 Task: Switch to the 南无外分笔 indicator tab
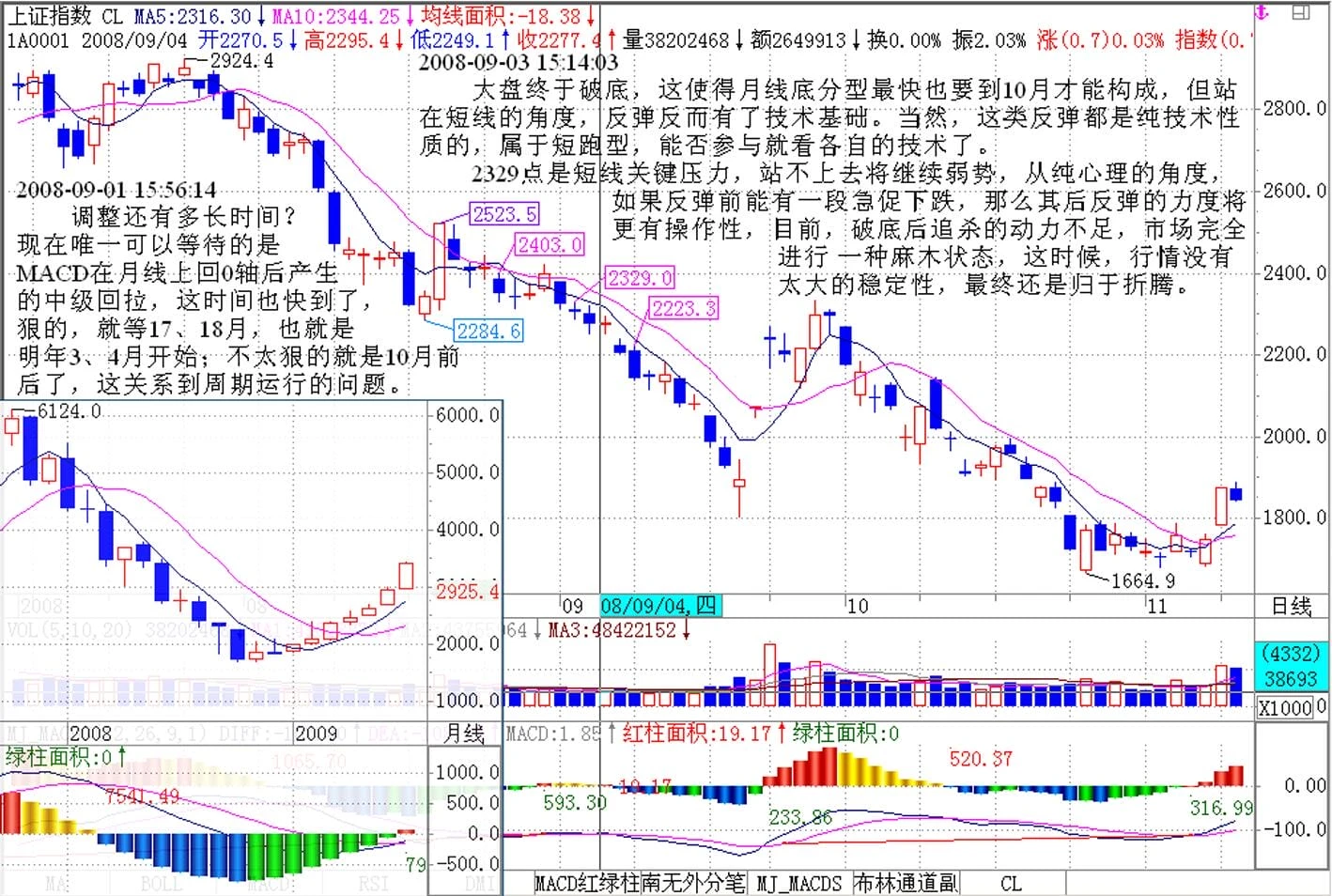point(693,883)
